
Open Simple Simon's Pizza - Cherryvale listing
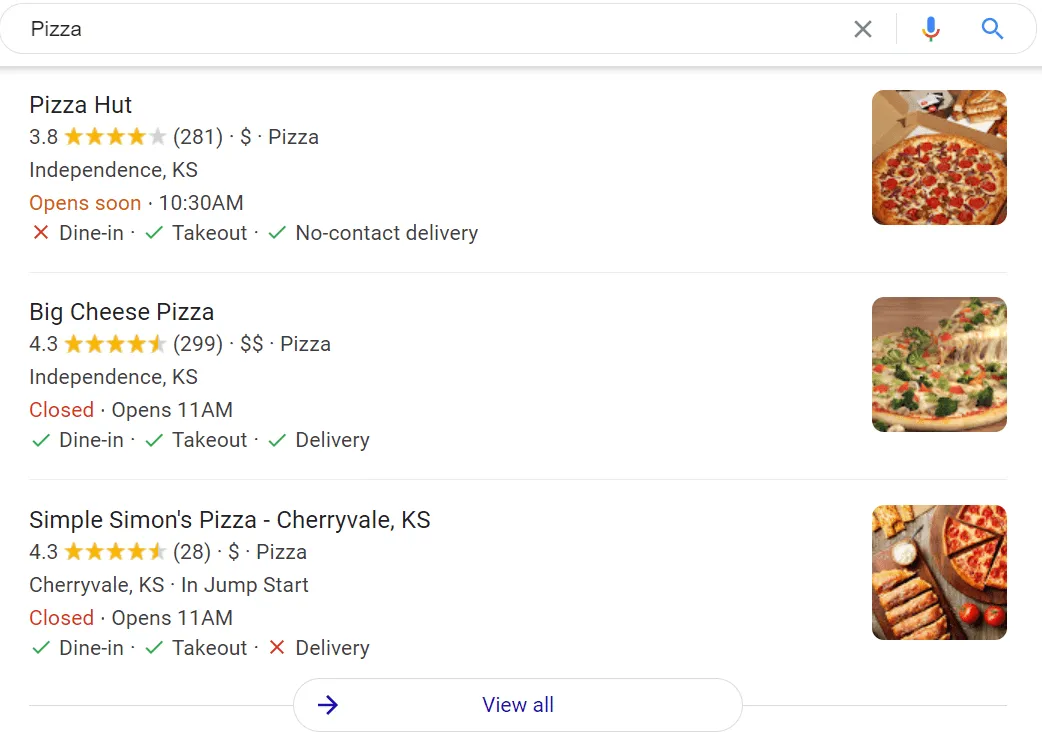[230, 520]
